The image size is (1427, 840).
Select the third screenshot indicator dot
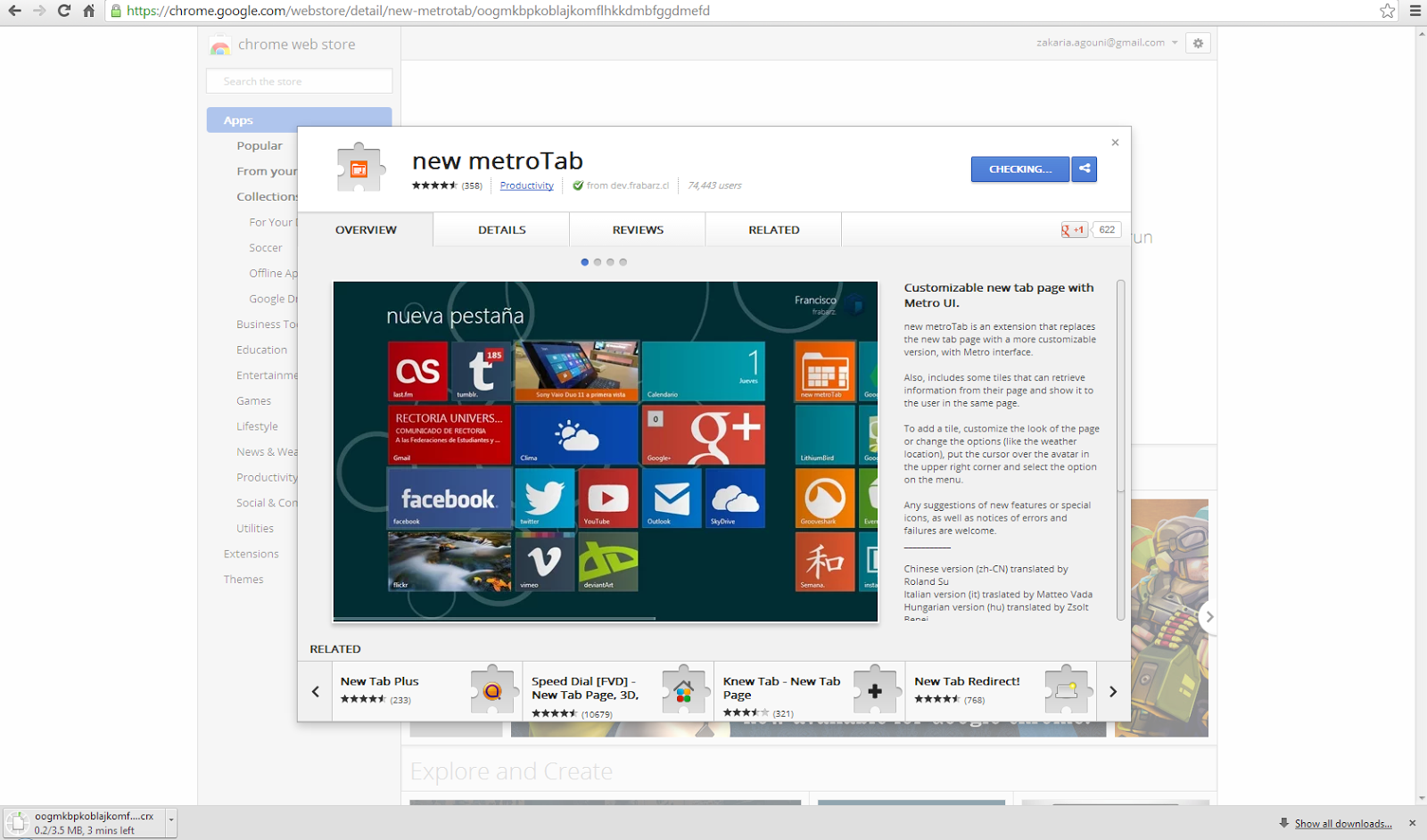pyautogui.click(x=610, y=262)
